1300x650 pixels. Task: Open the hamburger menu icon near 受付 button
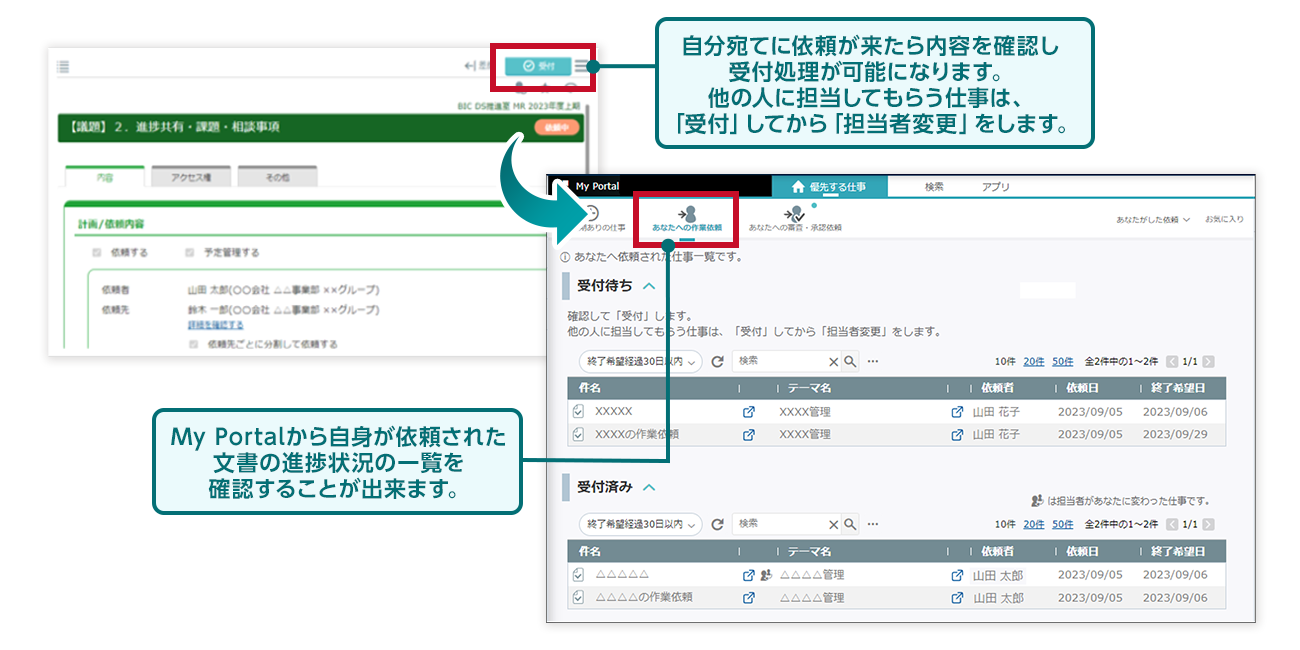[x=582, y=67]
